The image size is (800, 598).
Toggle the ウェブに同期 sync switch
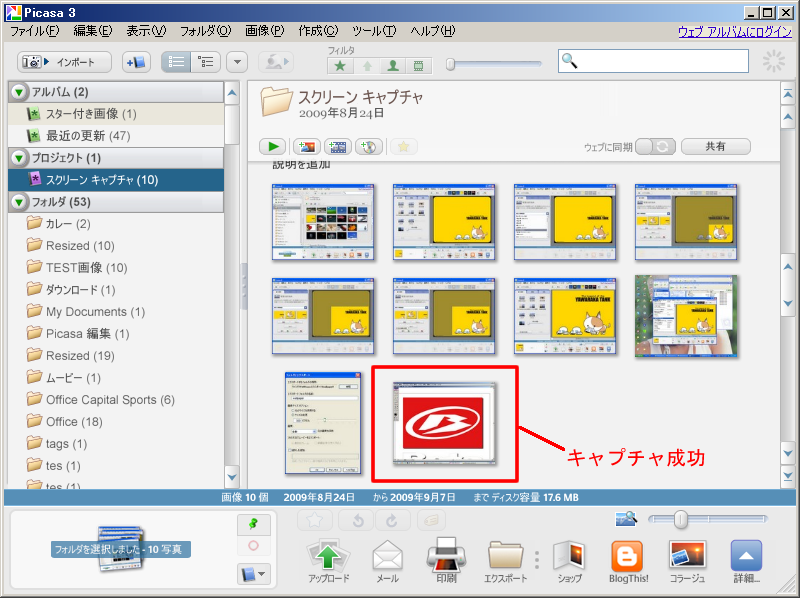pos(656,147)
